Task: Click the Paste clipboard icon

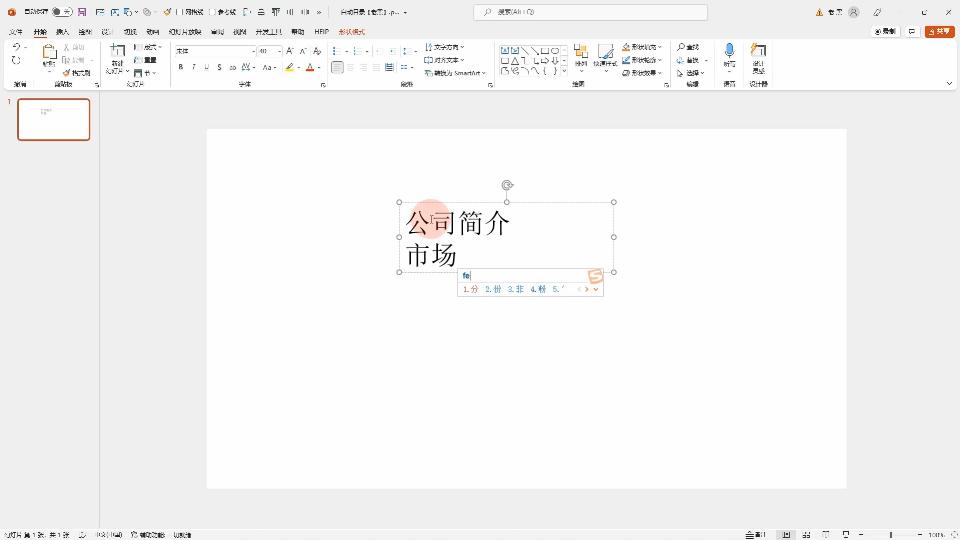Action: (49, 55)
